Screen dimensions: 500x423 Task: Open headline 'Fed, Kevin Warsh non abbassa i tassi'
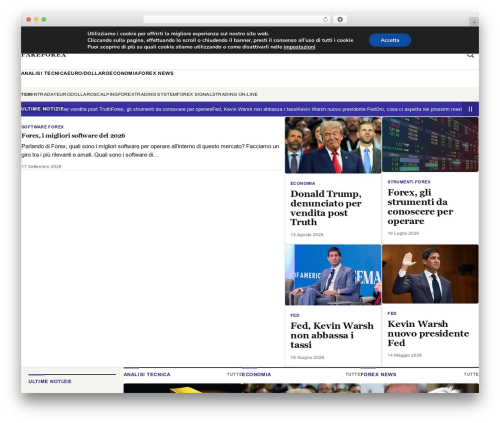pos(332,335)
